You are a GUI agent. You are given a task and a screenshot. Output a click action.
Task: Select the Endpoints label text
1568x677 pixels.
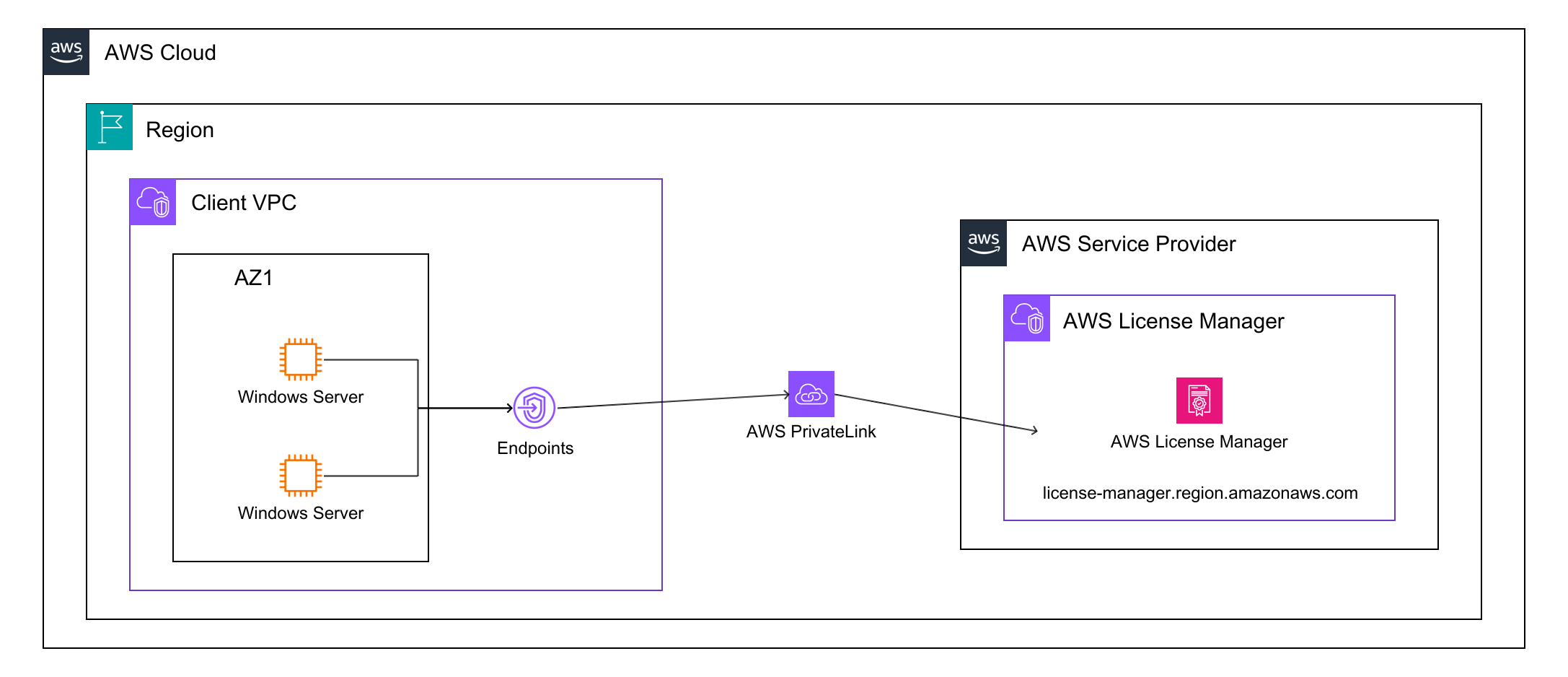534,447
